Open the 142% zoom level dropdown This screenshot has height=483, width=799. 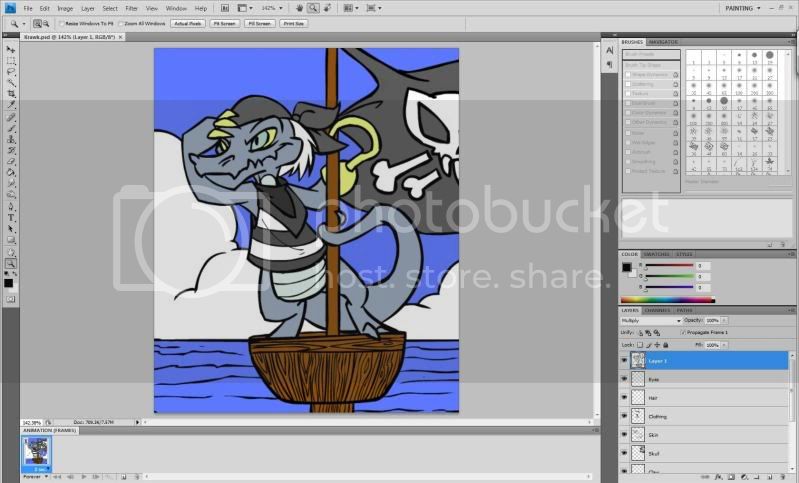(x=272, y=8)
